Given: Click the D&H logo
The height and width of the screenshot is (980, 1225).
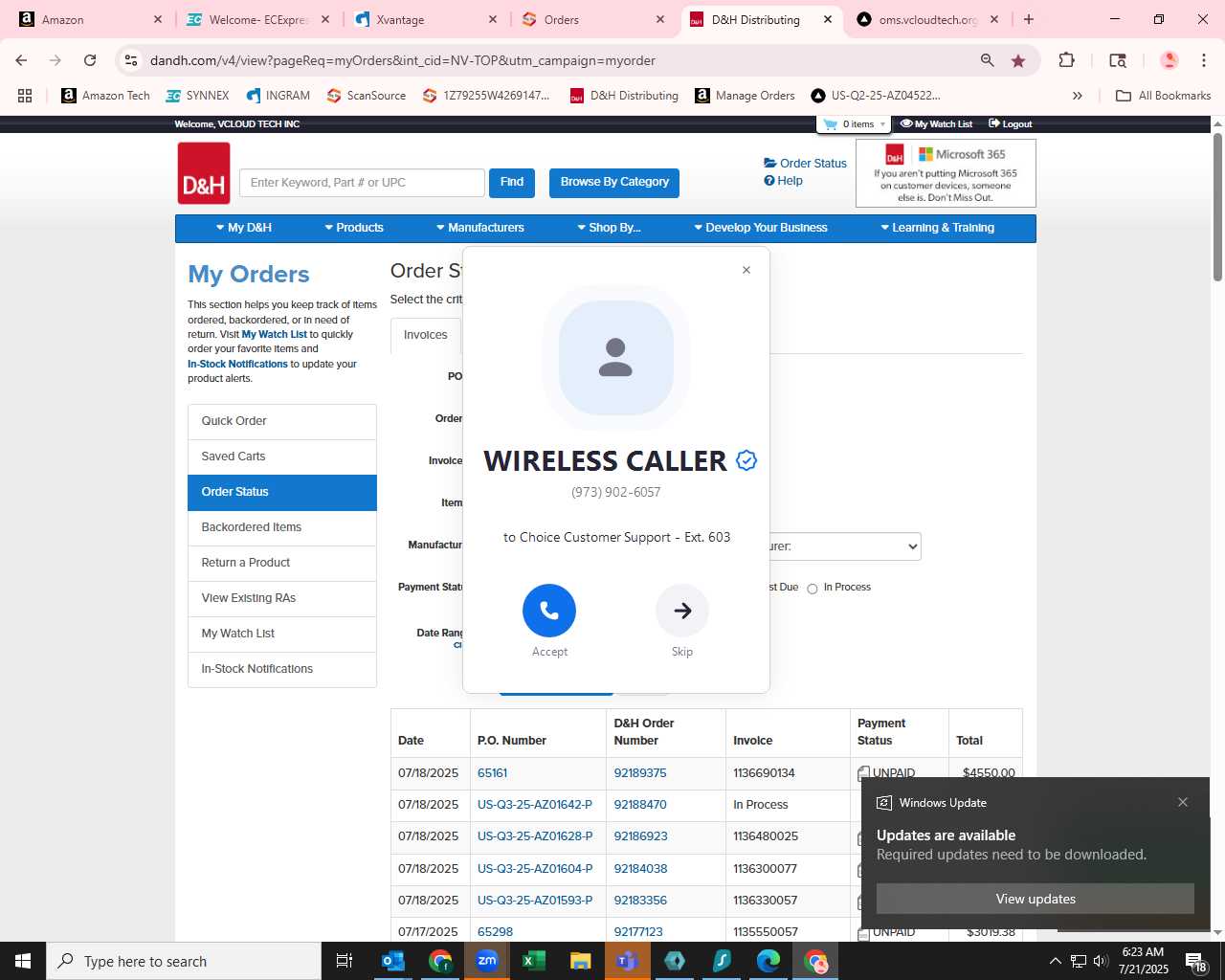Looking at the screenshot, I should pos(204,173).
